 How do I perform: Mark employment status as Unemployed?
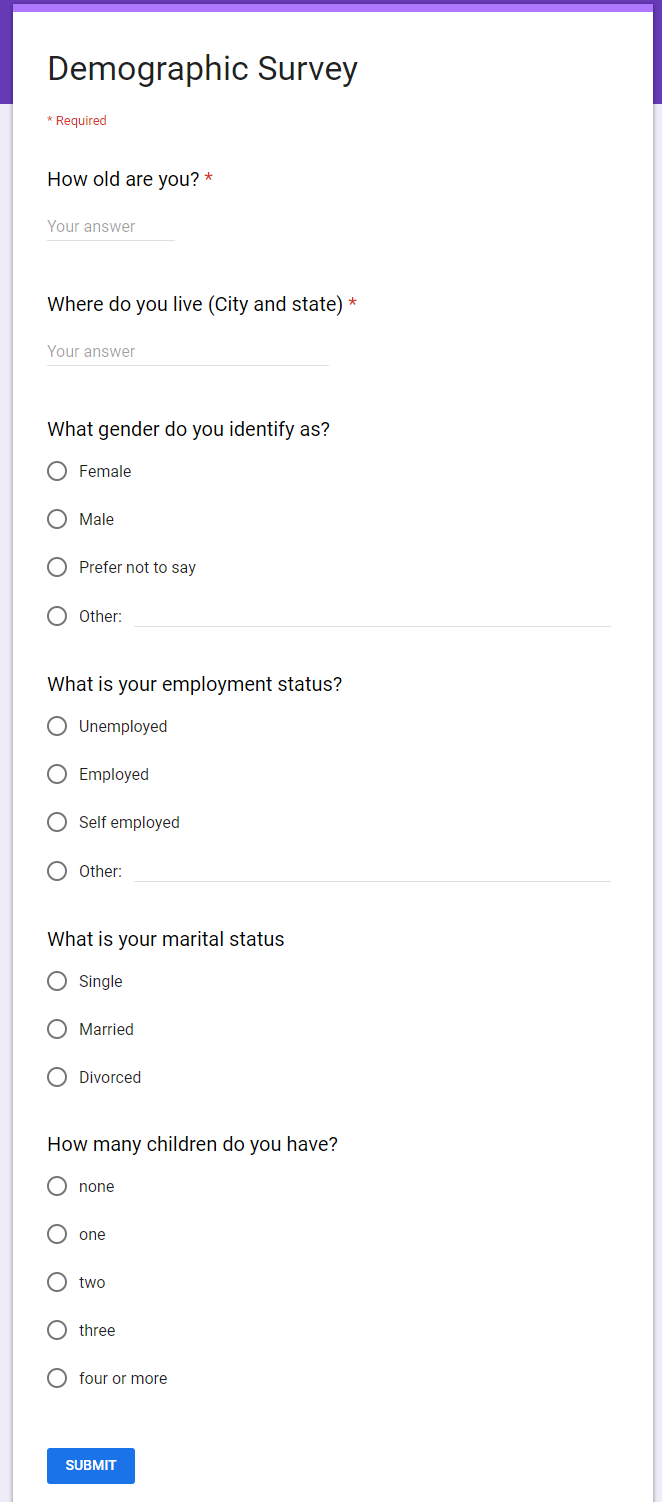click(x=57, y=726)
